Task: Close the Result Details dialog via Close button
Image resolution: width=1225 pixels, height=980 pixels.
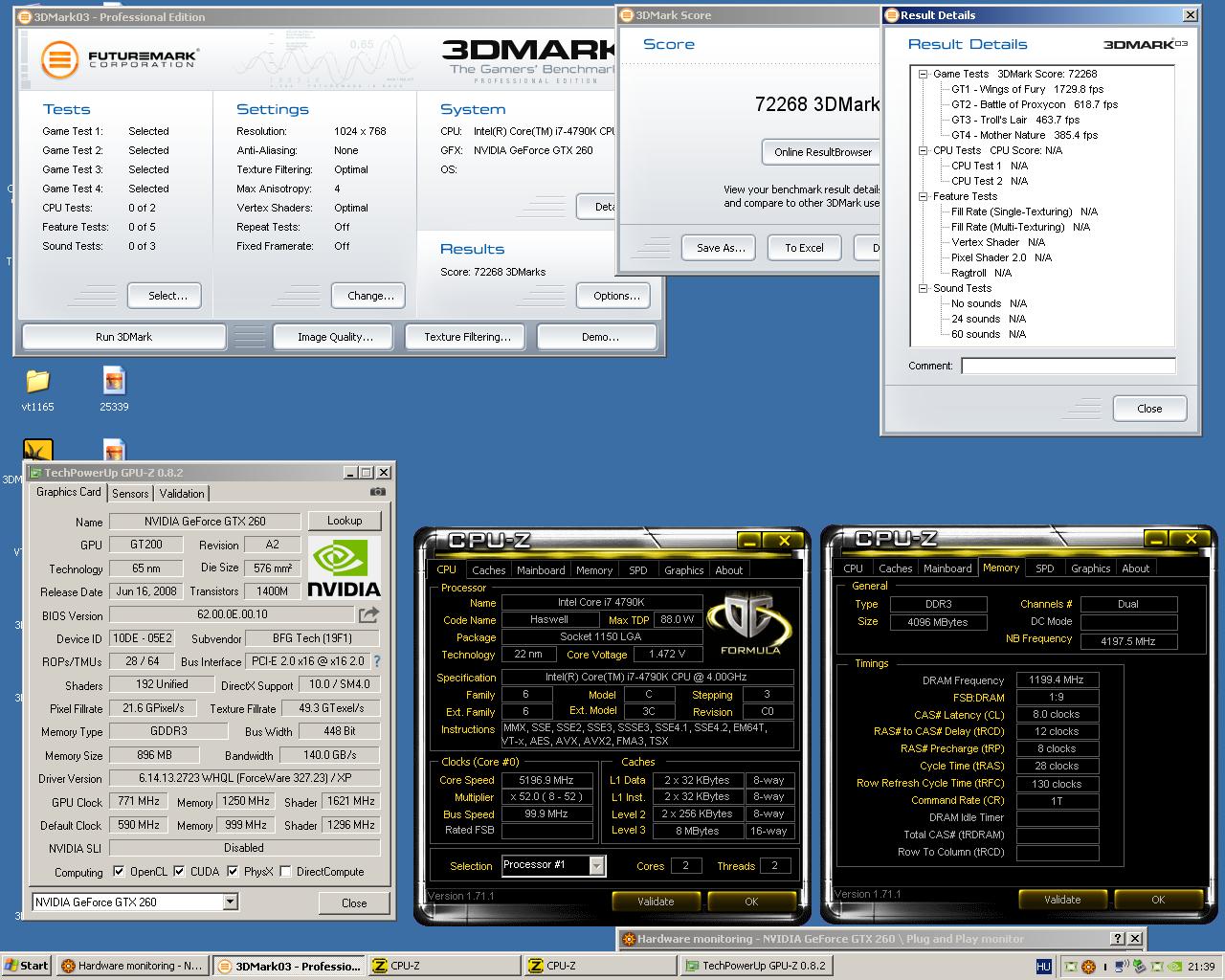Action: click(x=1149, y=408)
